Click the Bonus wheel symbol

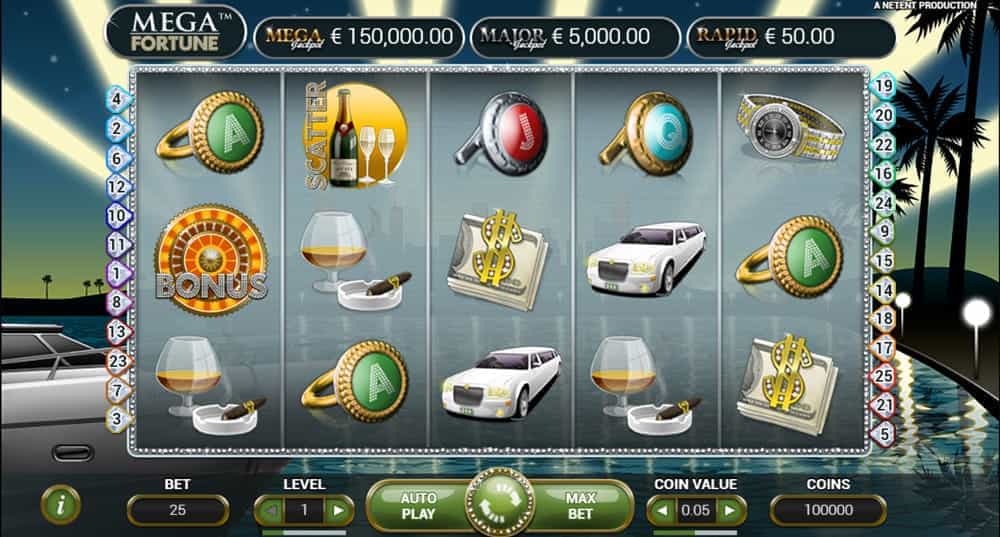(210, 260)
